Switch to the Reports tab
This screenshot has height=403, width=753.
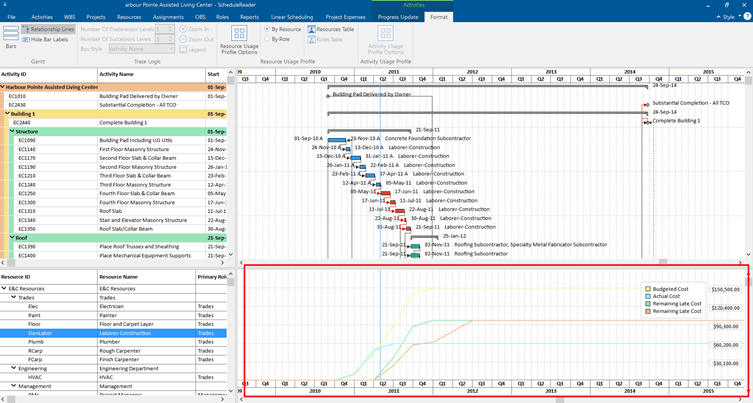[249, 17]
